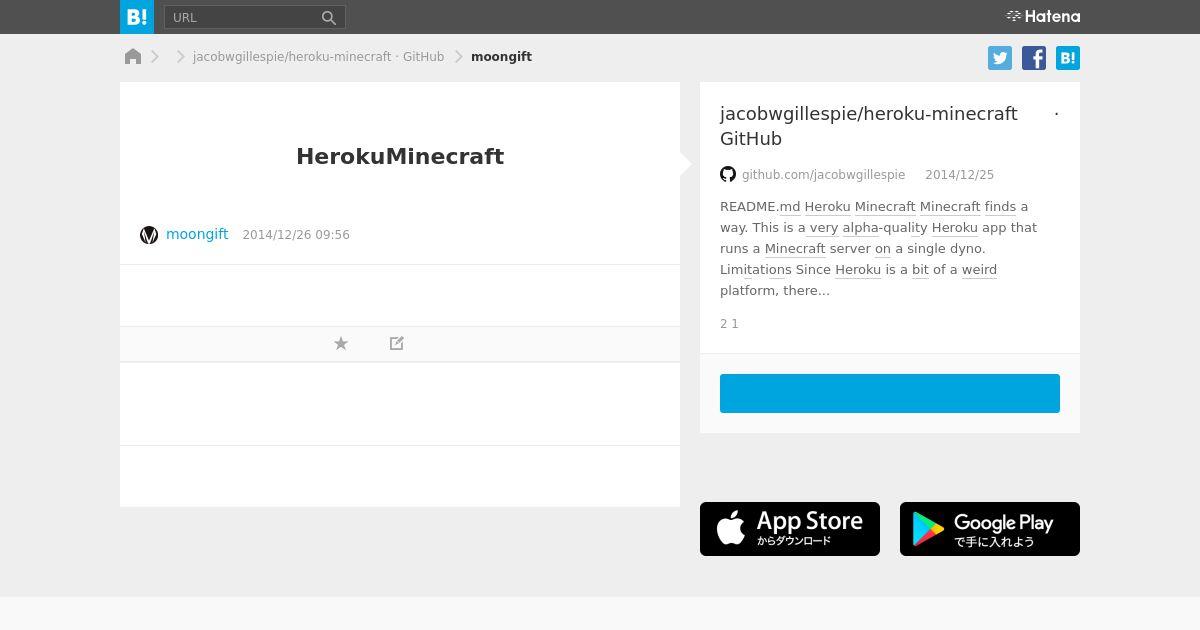Open the 'weird' keyword link
Screen dimensions: 1200x630
click(979, 270)
